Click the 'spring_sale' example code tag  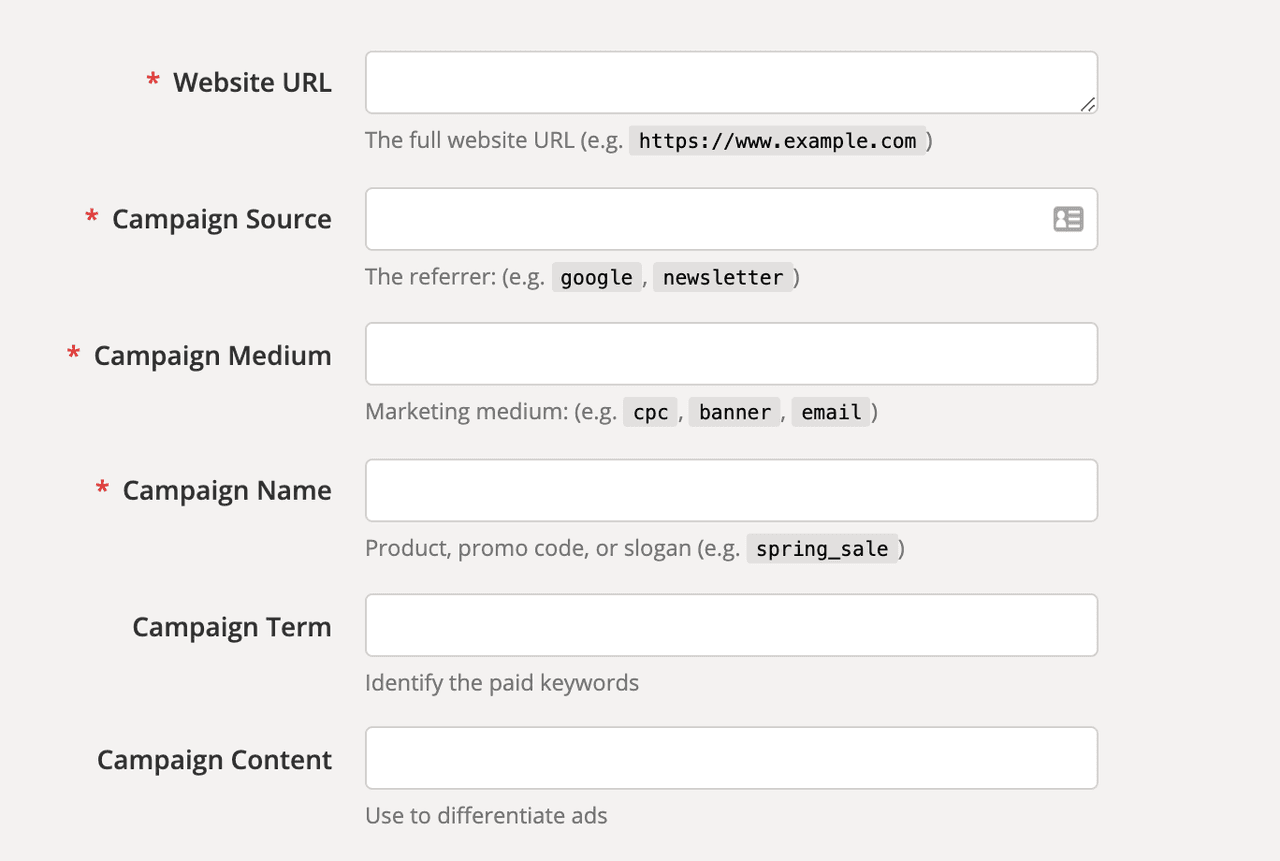(x=821, y=549)
